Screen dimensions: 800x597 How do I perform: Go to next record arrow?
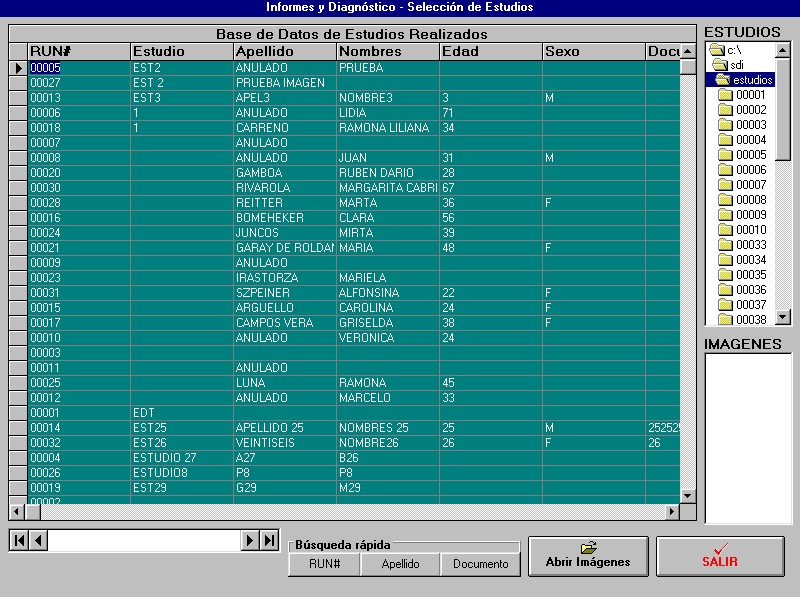[x=250, y=540]
